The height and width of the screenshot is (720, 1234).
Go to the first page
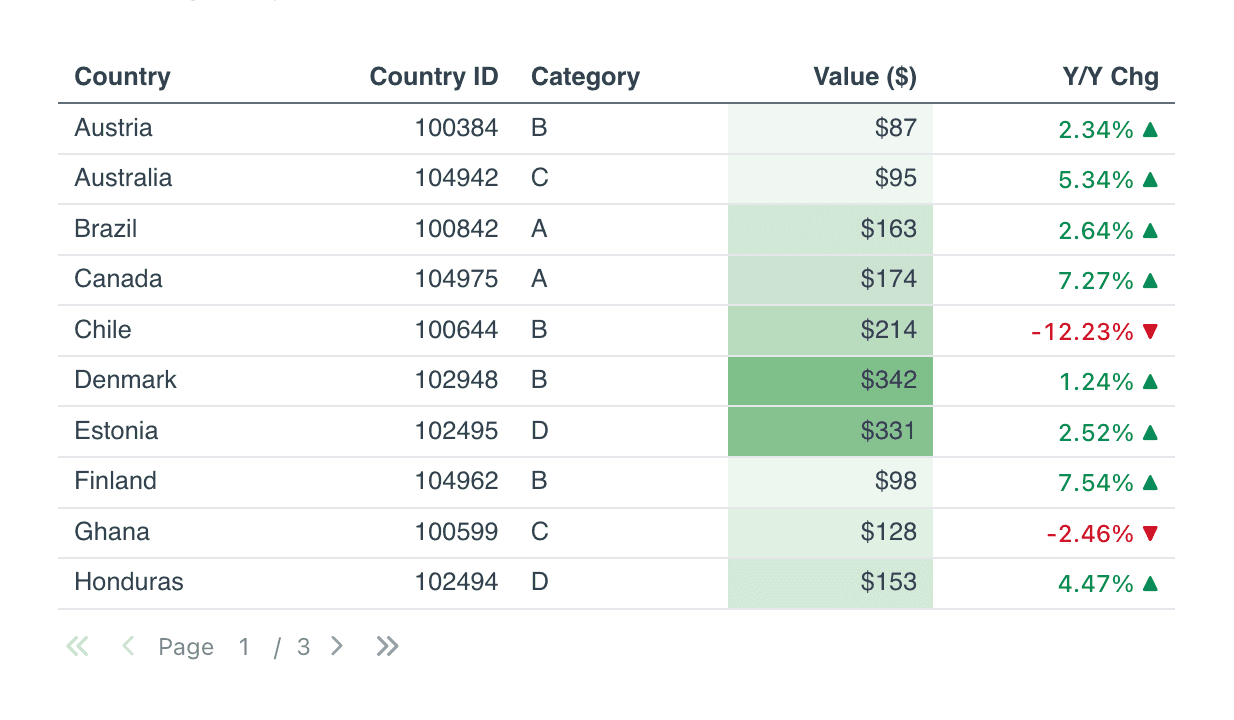[x=77, y=647]
